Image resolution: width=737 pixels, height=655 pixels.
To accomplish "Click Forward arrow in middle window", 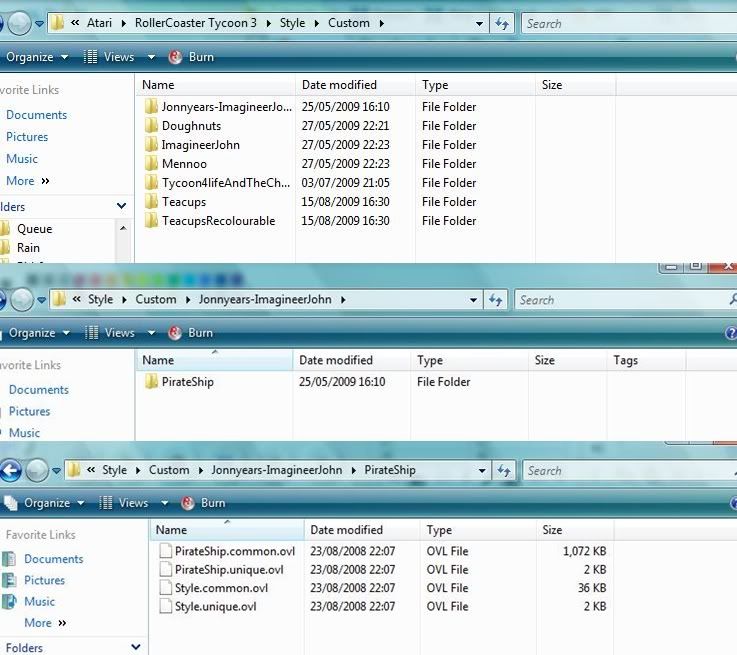I will coord(22,299).
